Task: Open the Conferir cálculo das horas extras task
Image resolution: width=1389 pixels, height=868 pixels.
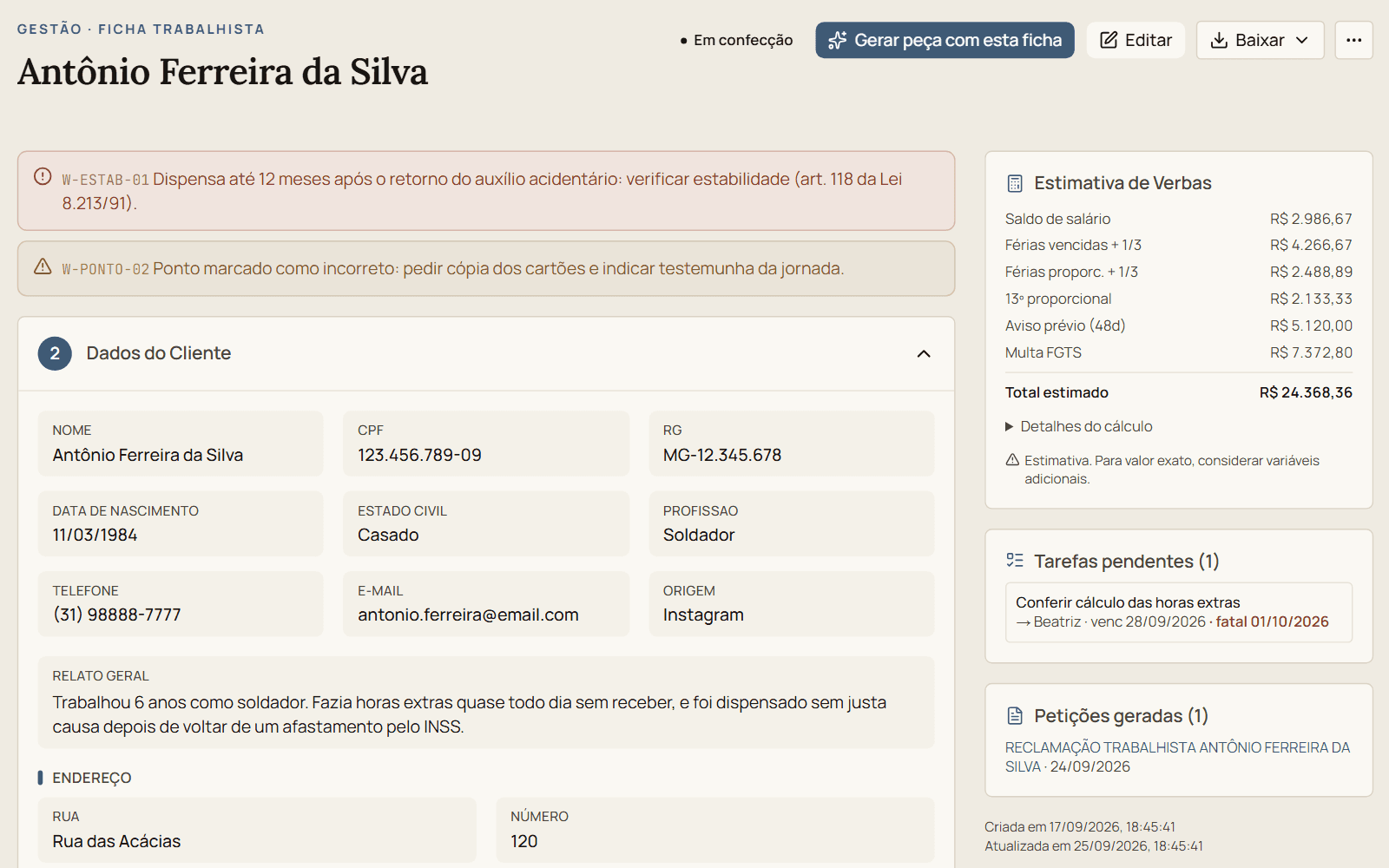Action: tap(1178, 612)
